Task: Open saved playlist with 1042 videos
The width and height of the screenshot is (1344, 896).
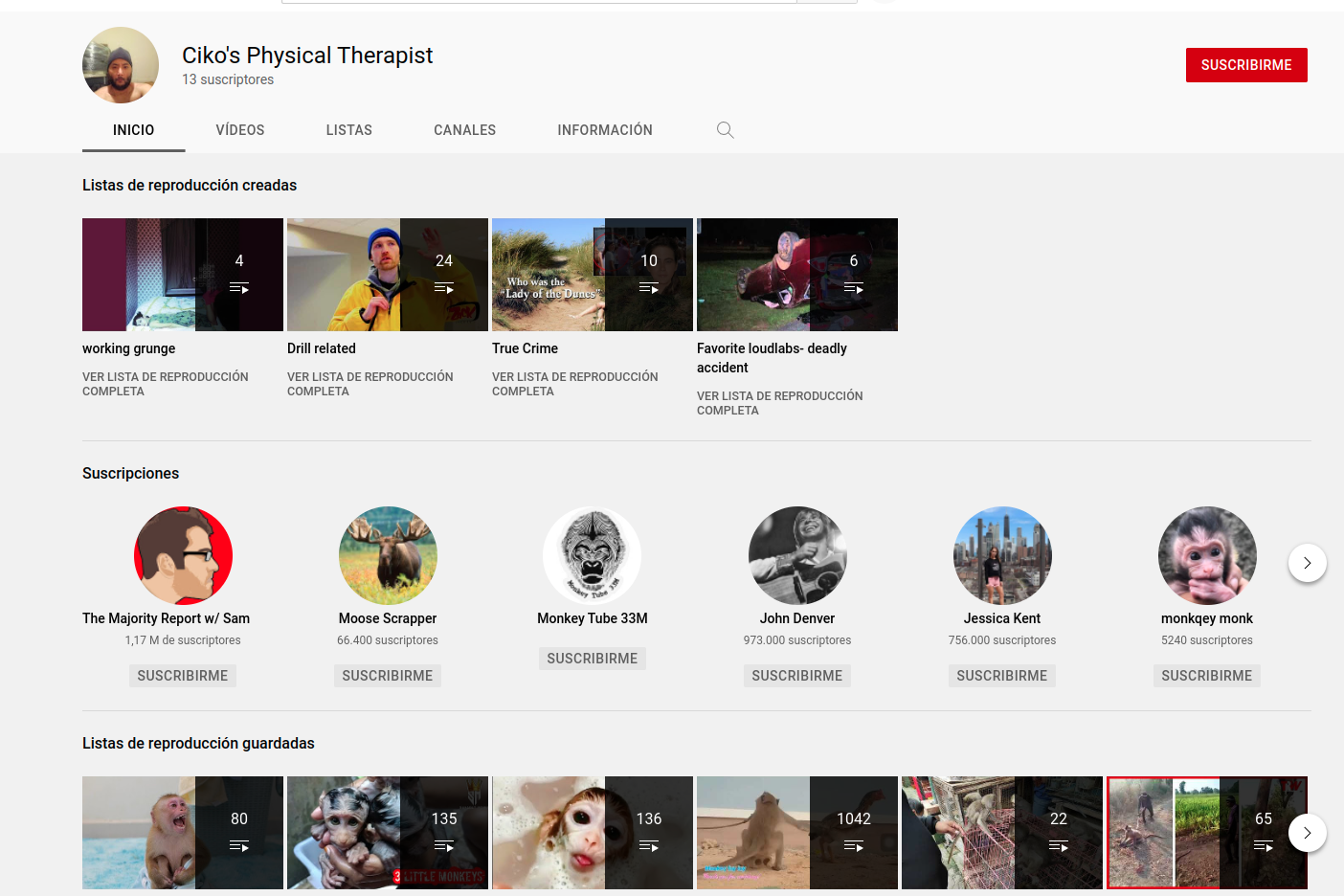Action: pos(796,833)
